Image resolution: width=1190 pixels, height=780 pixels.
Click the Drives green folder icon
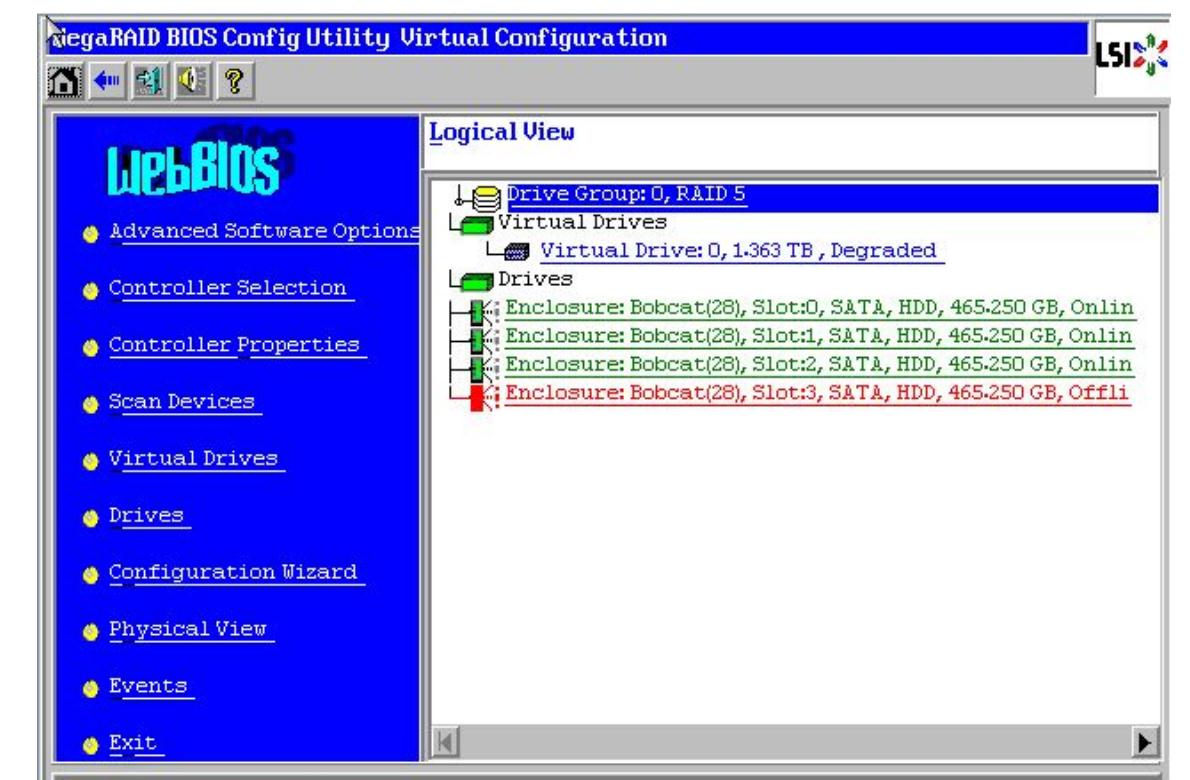click(477, 281)
